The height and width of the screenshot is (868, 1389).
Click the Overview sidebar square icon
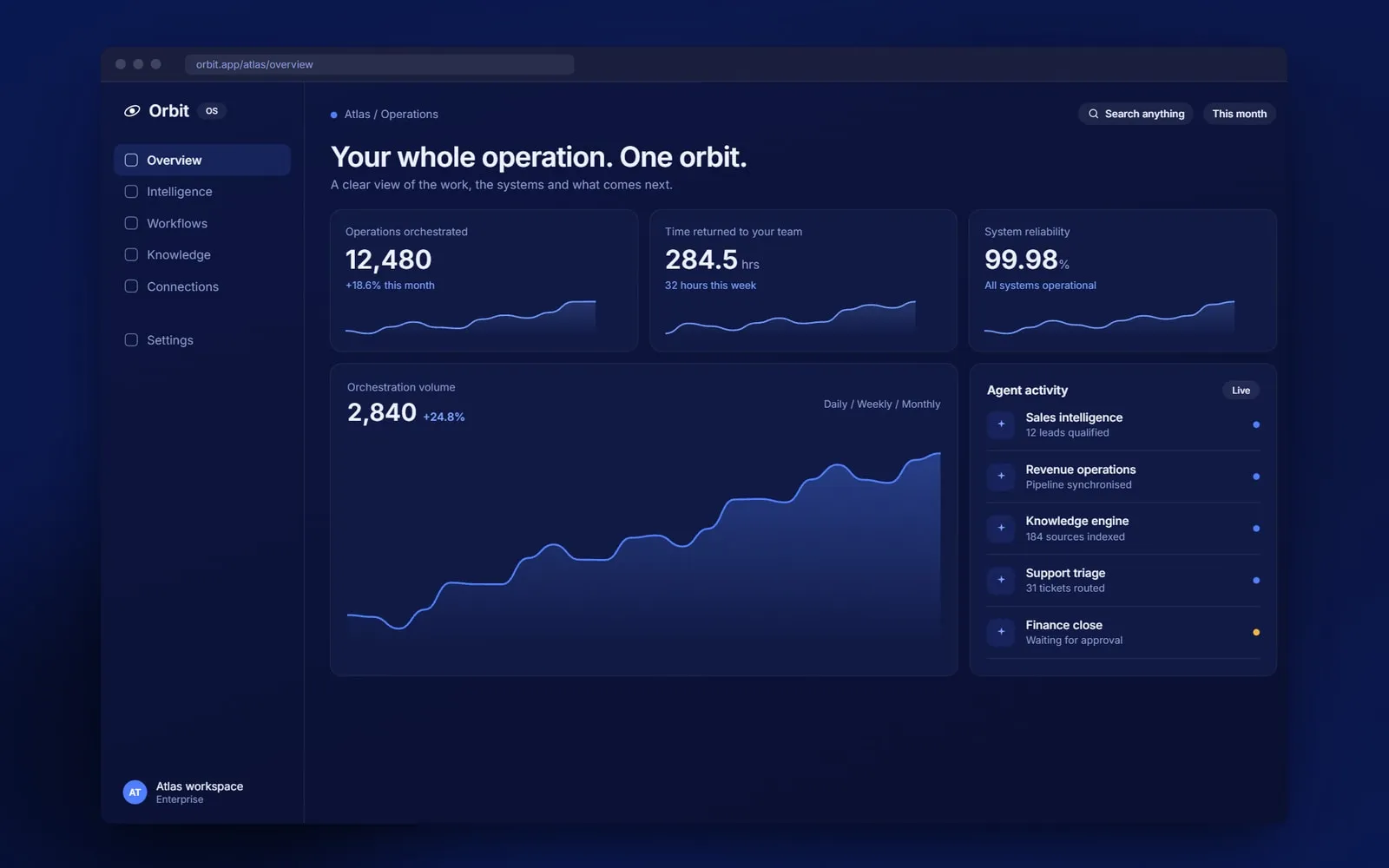coord(131,160)
